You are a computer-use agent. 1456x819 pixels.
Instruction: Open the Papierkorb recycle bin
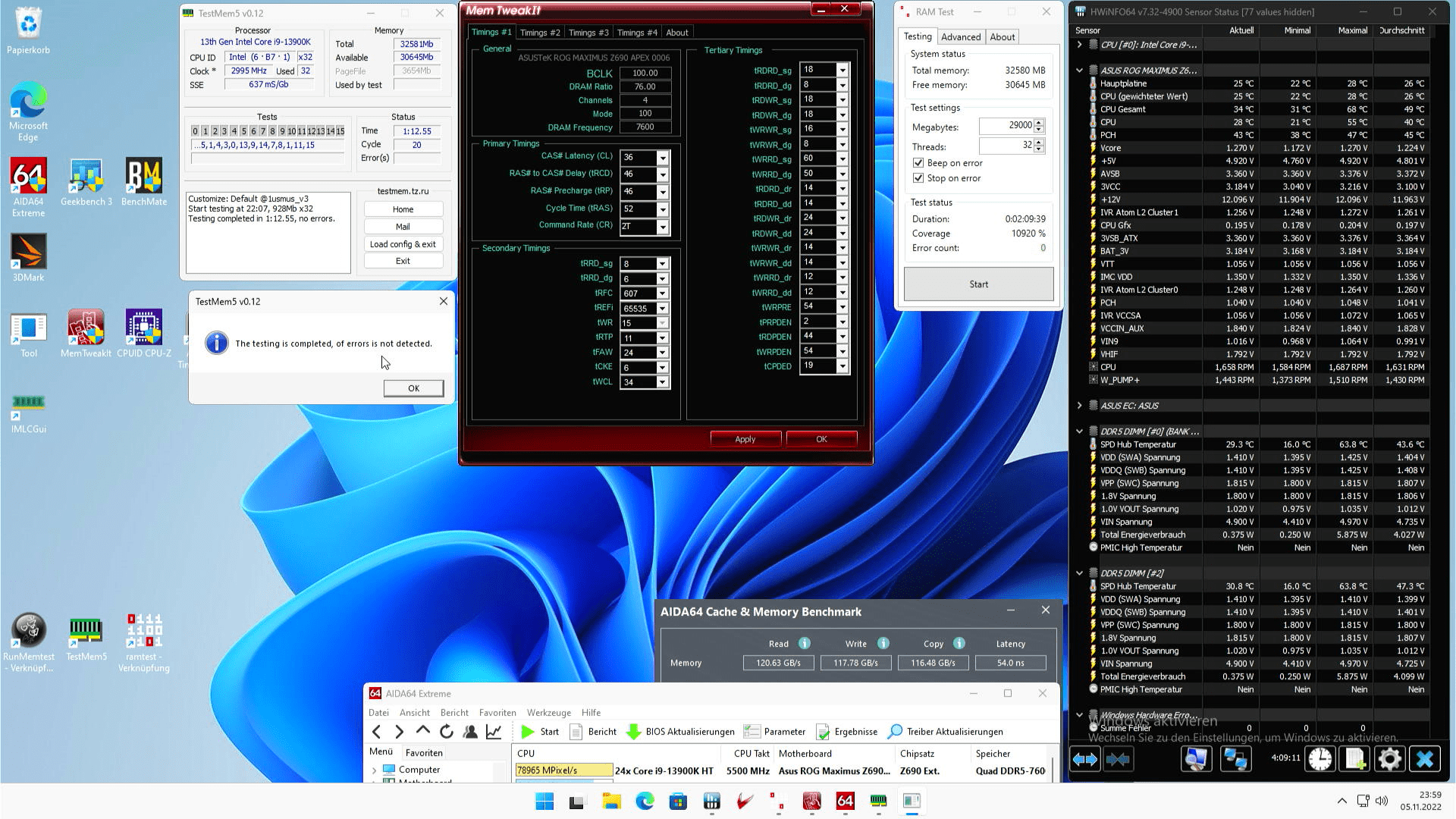pyautogui.click(x=28, y=30)
